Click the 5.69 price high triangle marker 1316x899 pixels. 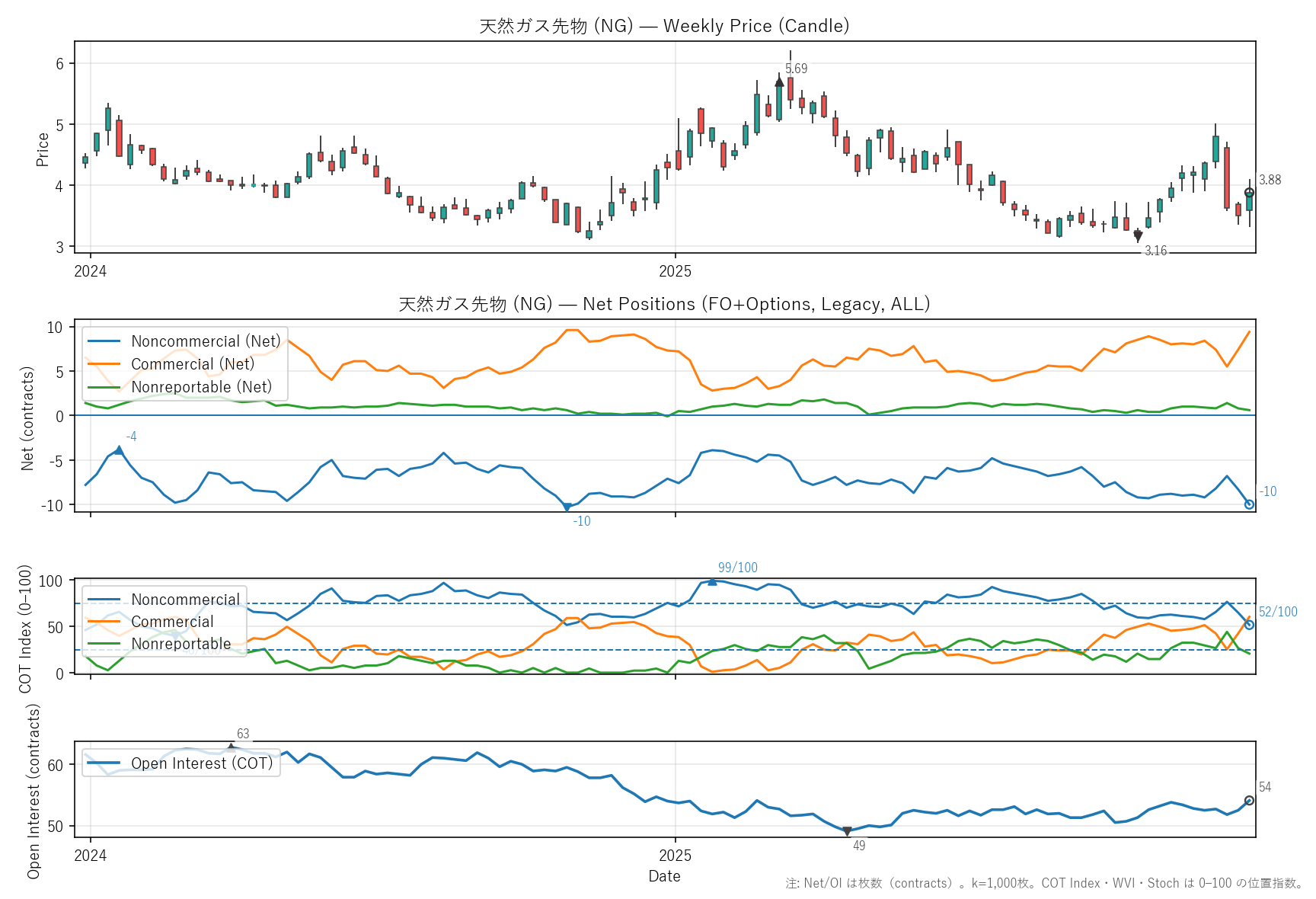(x=779, y=82)
